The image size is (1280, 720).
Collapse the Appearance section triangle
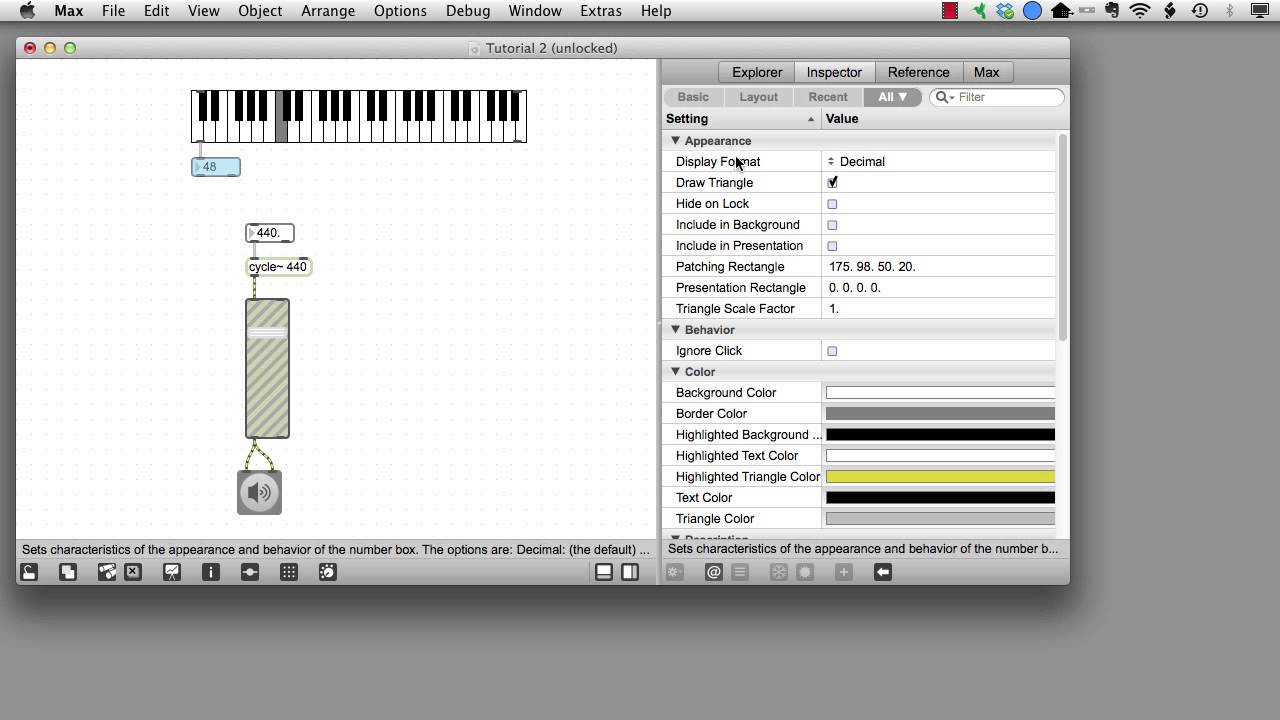click(675, 141)
